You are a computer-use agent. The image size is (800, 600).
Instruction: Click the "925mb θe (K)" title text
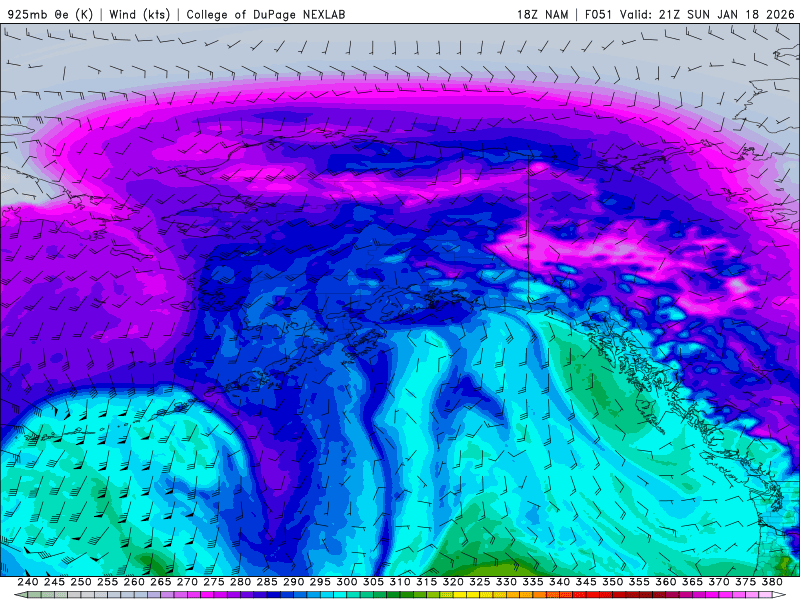tap(50, 14)
